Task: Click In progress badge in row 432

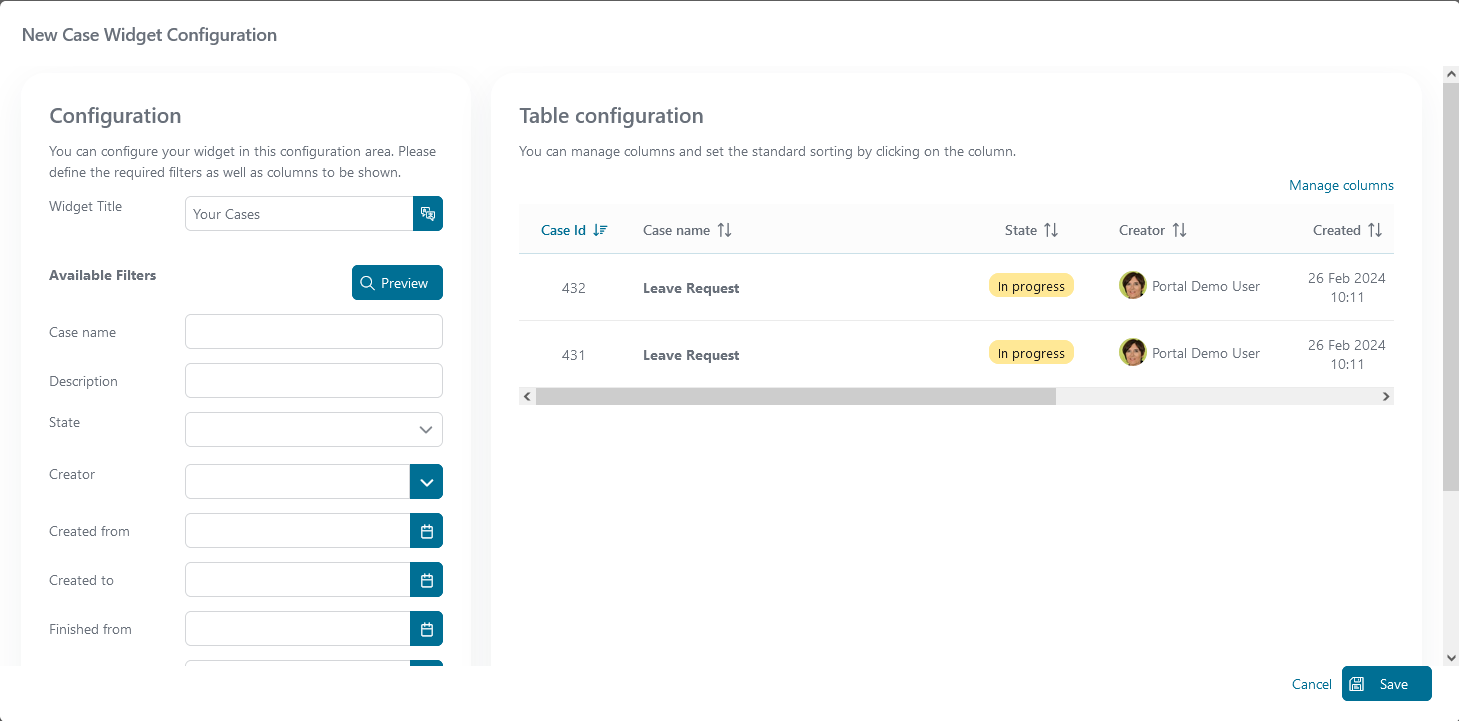Action: [1031, 286]
